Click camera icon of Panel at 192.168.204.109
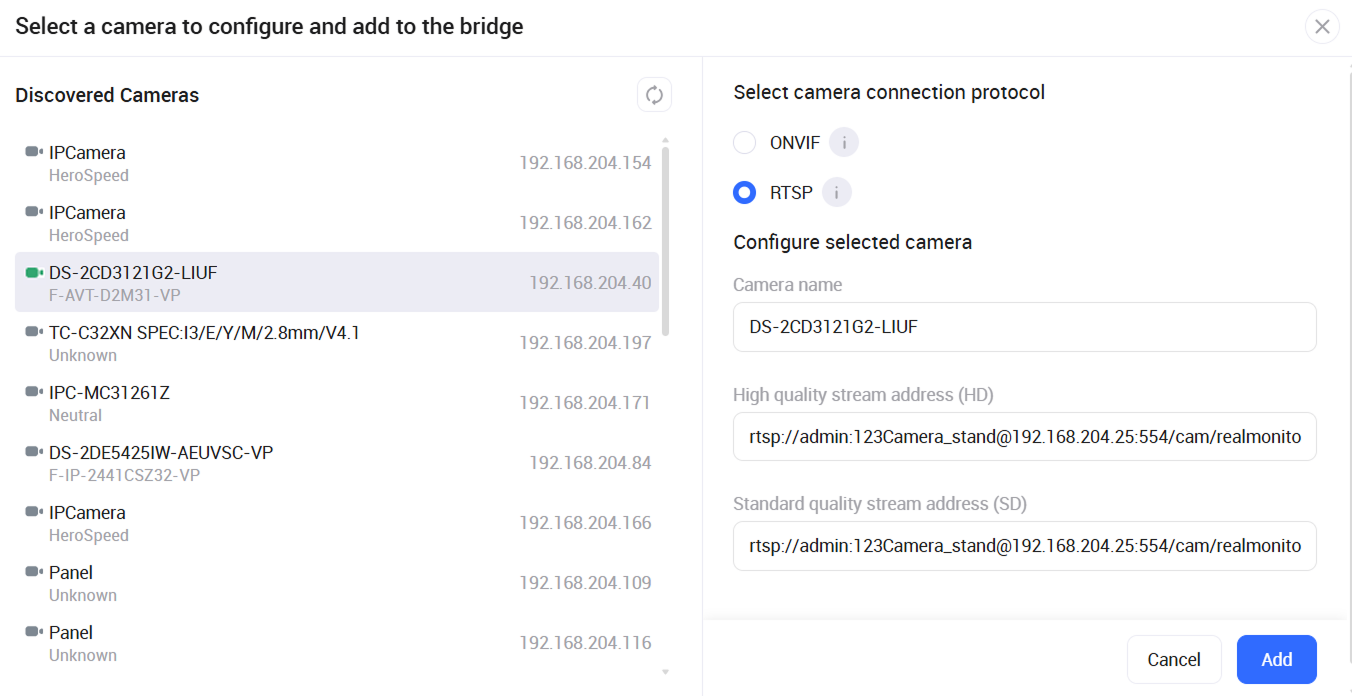 (x=34, y=572)
